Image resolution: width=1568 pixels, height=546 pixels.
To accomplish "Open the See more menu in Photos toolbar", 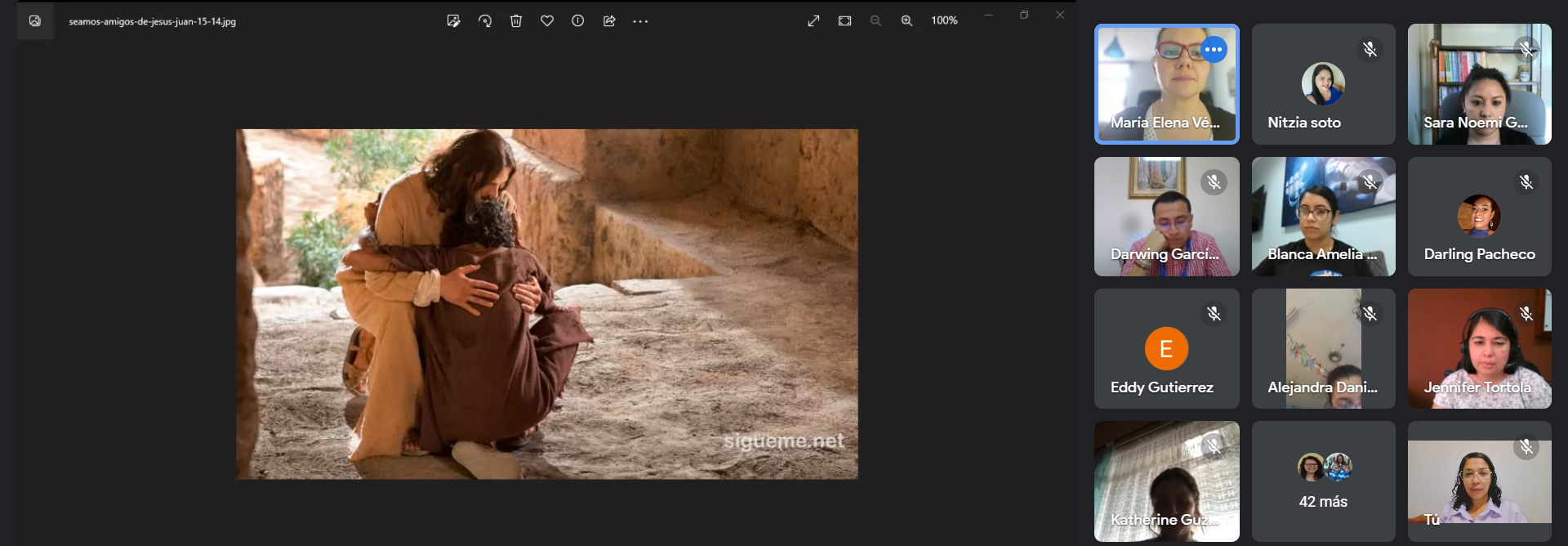I will (x=640, y=21).
